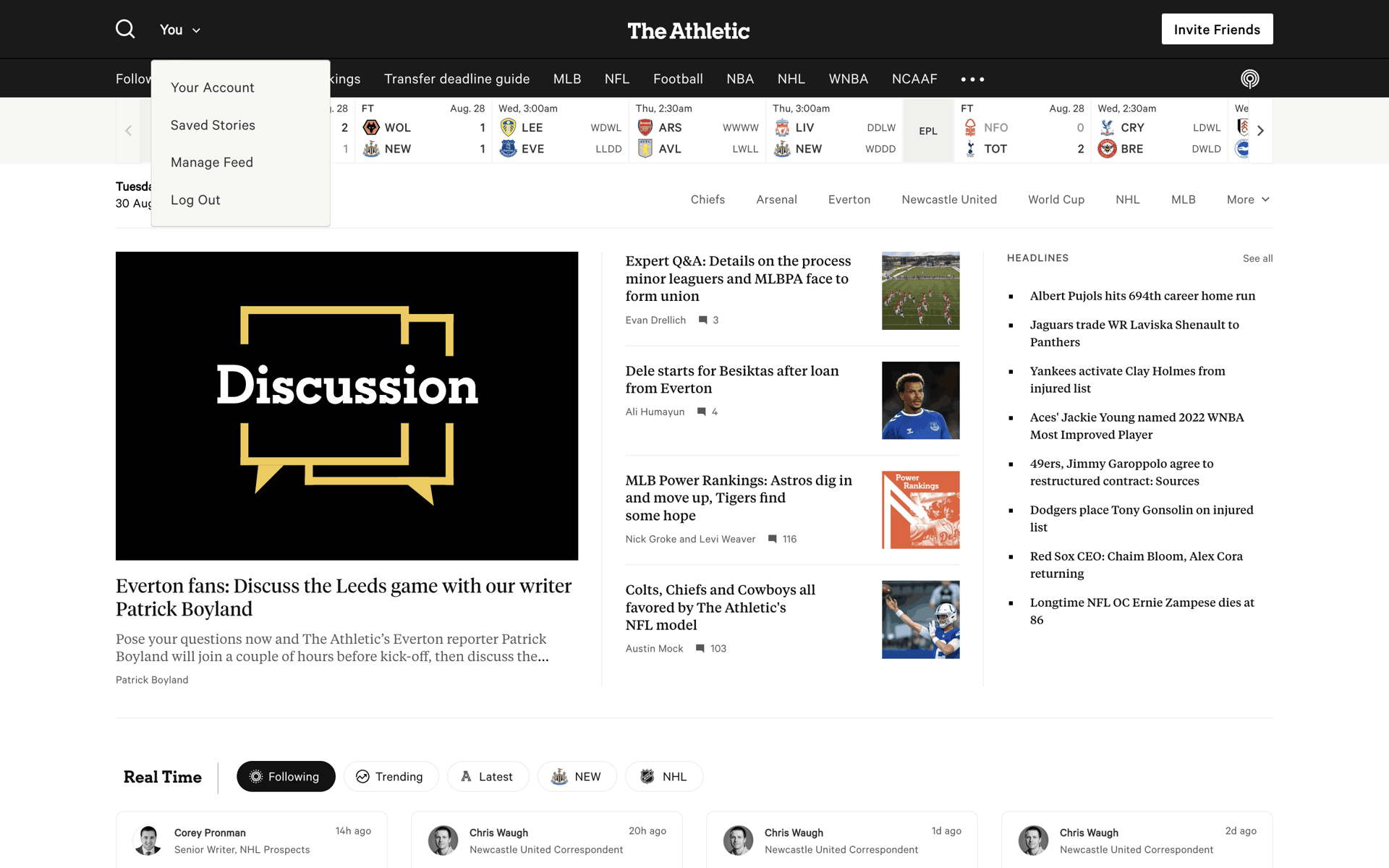
Task: Go to the NBA nav tab
Action: point(740,79)
